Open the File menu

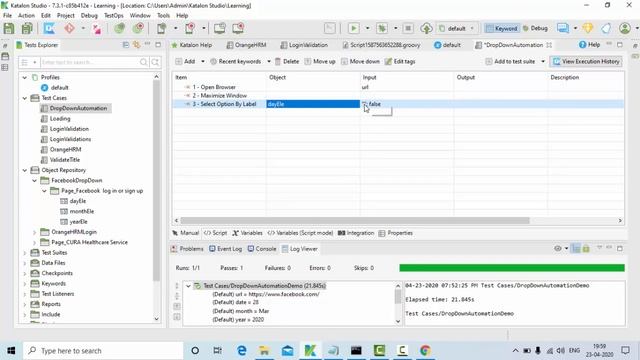click(7, 16)
